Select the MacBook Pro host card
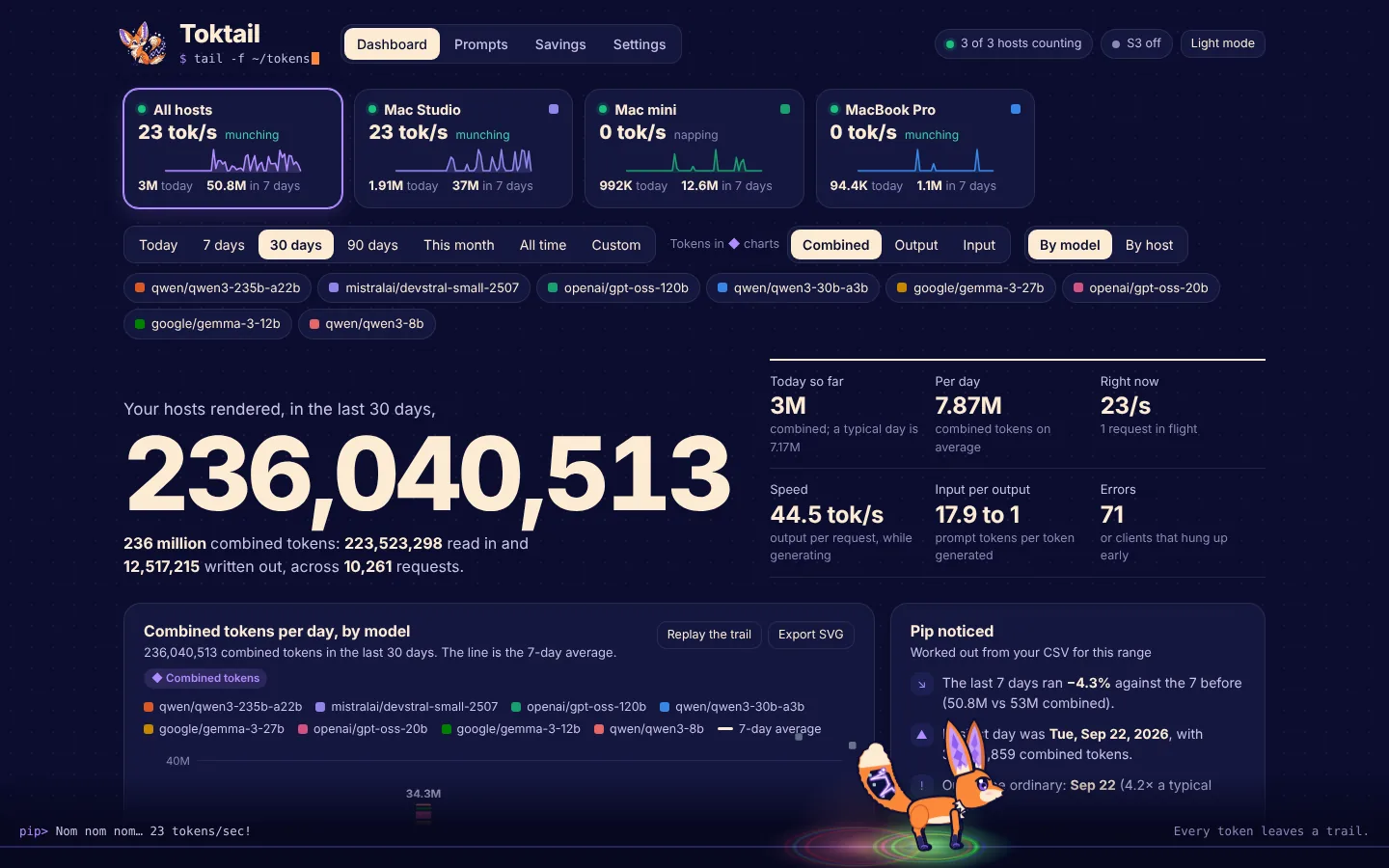The height and width of the screenshot is (868, 1389). pos(925,149)
